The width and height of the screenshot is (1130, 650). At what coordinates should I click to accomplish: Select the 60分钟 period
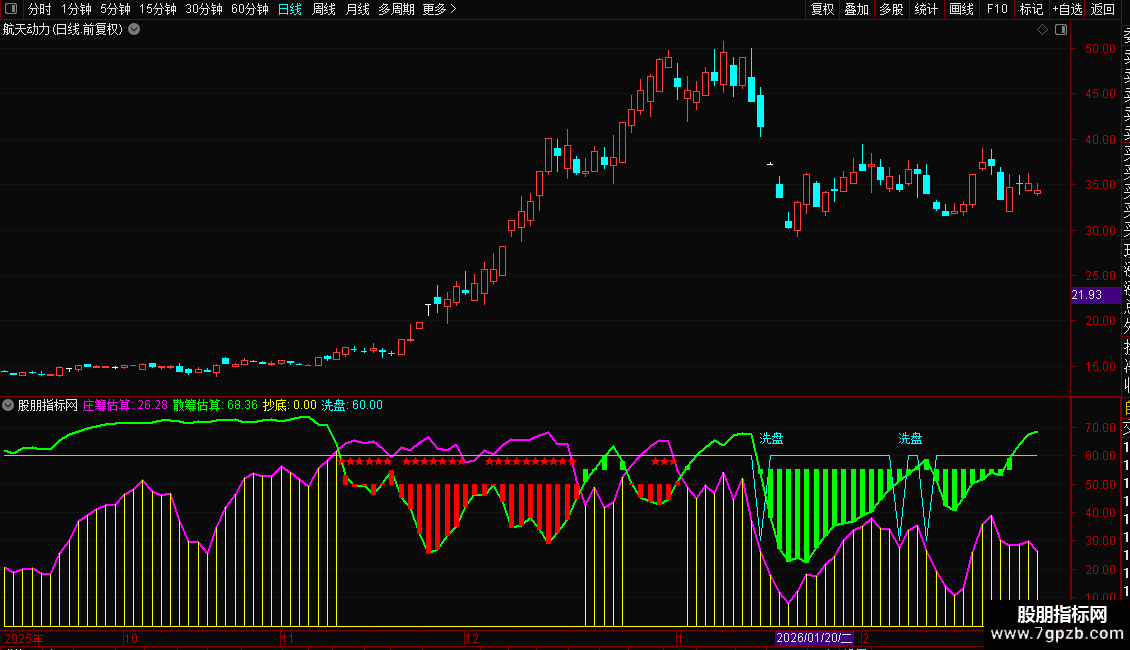pyautogui.click(x=249, y=9)
